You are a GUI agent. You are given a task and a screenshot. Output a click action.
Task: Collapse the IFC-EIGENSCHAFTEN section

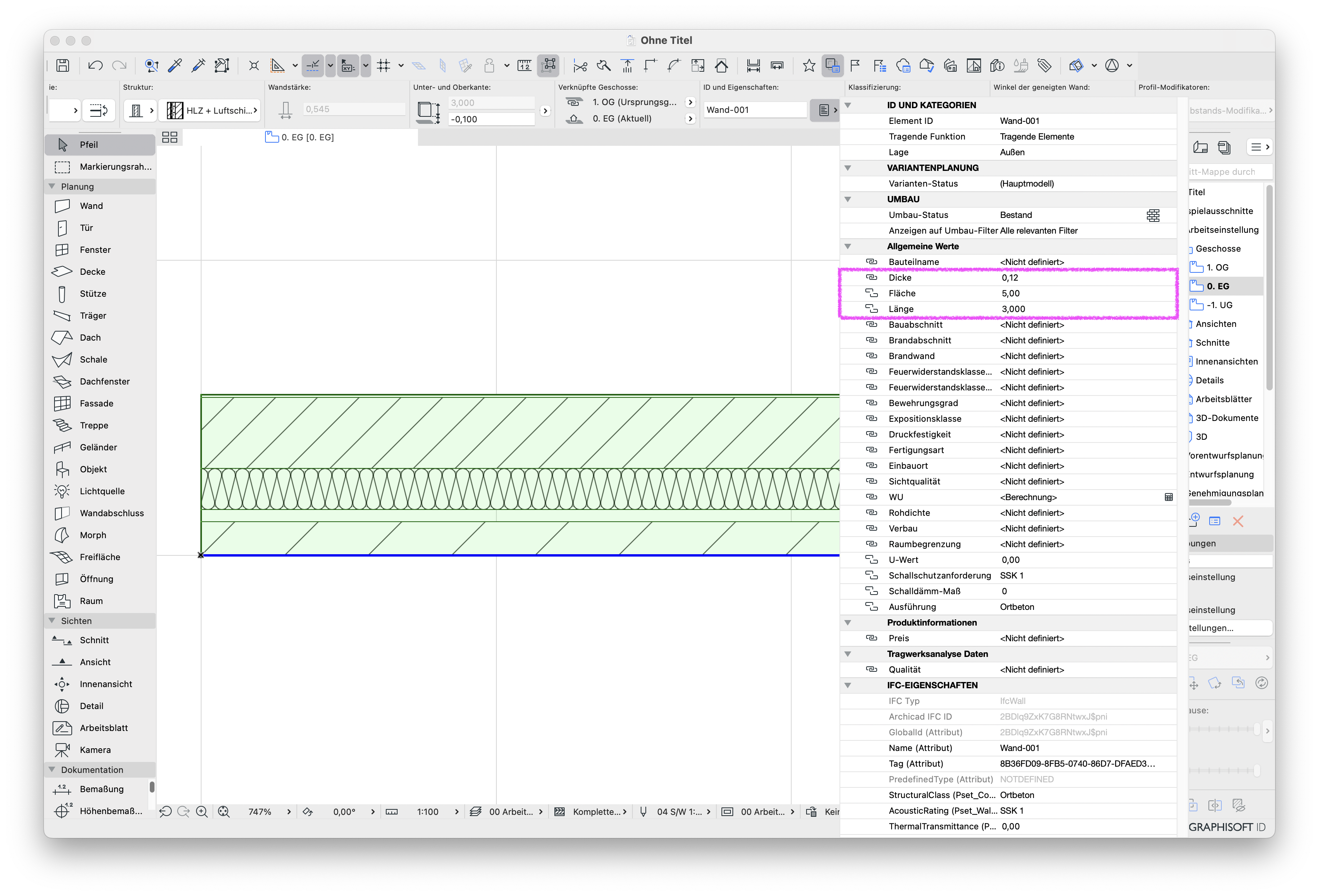point(848,686)
